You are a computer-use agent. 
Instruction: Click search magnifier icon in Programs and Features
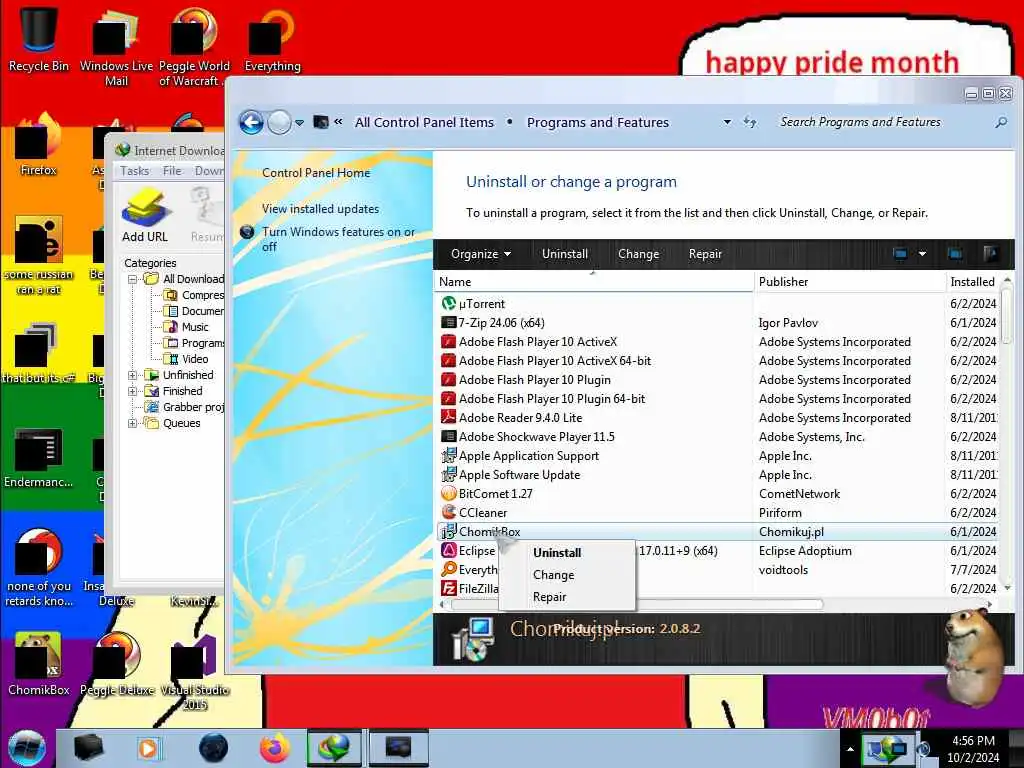pyautogui.click(x=1000, y=122)
